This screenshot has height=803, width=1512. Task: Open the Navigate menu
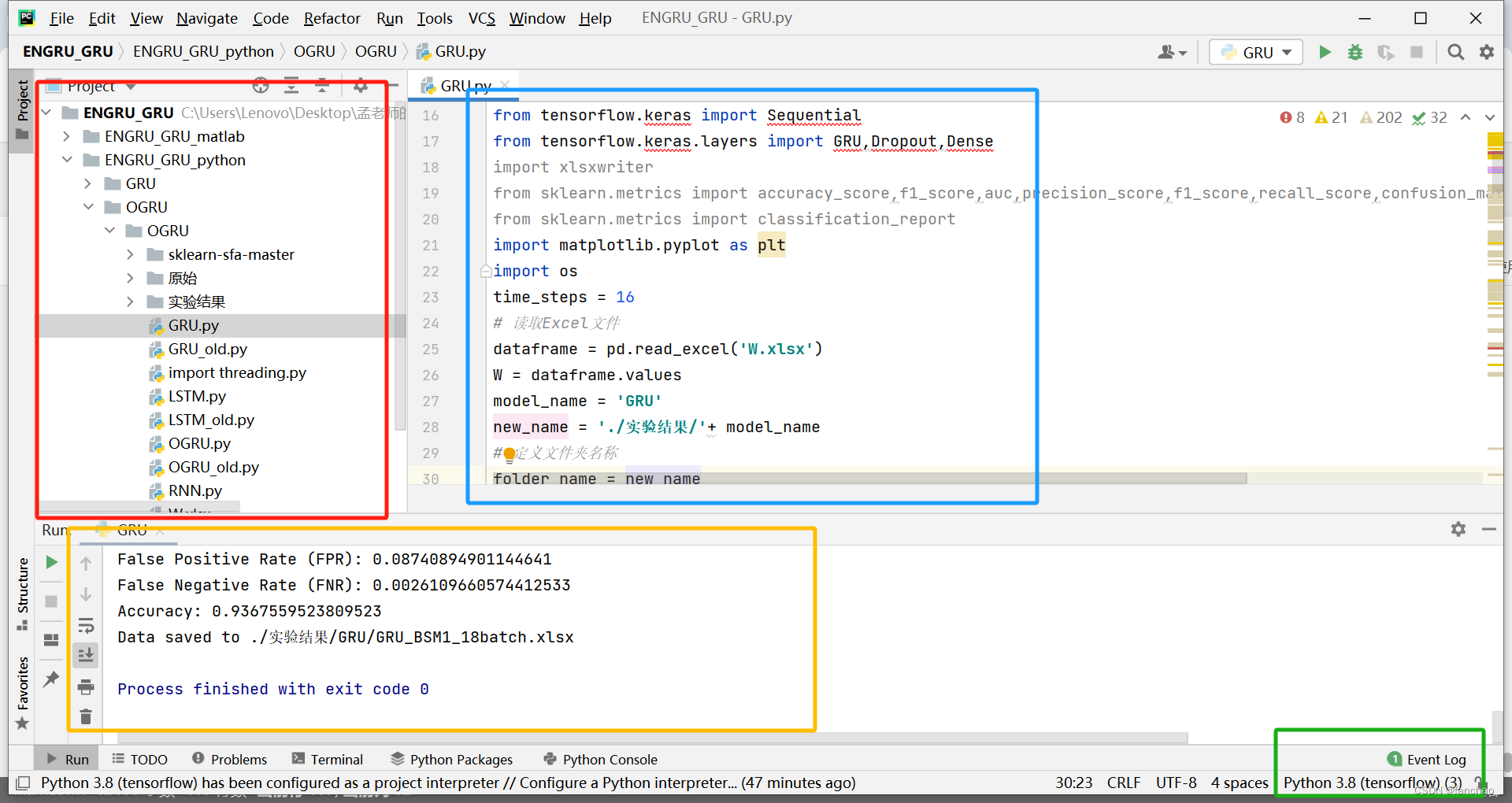(x=207, y=18)
